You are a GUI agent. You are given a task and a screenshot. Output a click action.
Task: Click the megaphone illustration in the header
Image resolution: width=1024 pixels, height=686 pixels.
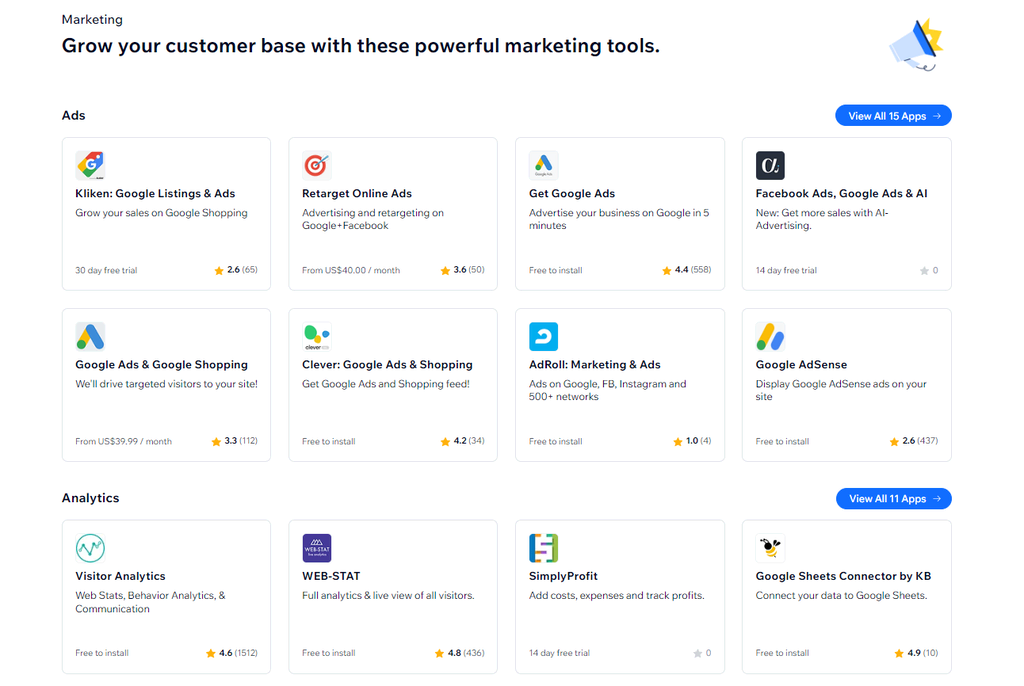pyautogui.click(x=917, y=45)
